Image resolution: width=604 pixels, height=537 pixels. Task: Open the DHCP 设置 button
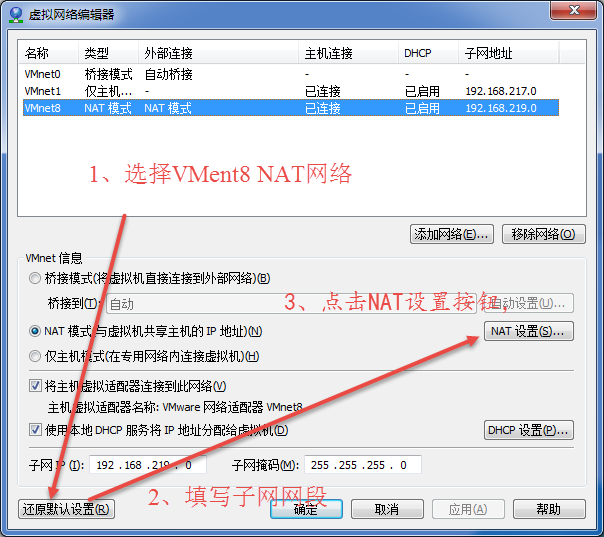click(x=529, y=430)
